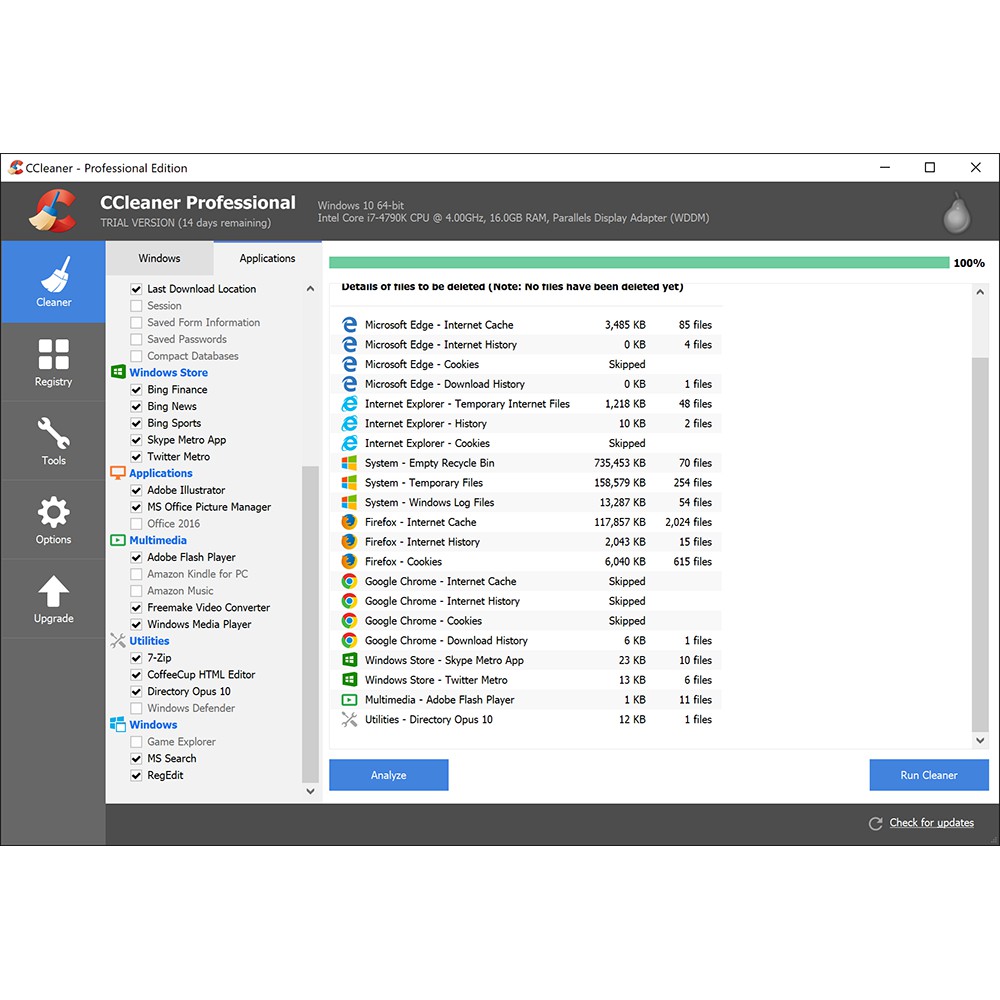Select the Applications tab
Viewport: 1000px width, 1000px height.
tap(267, 258)
